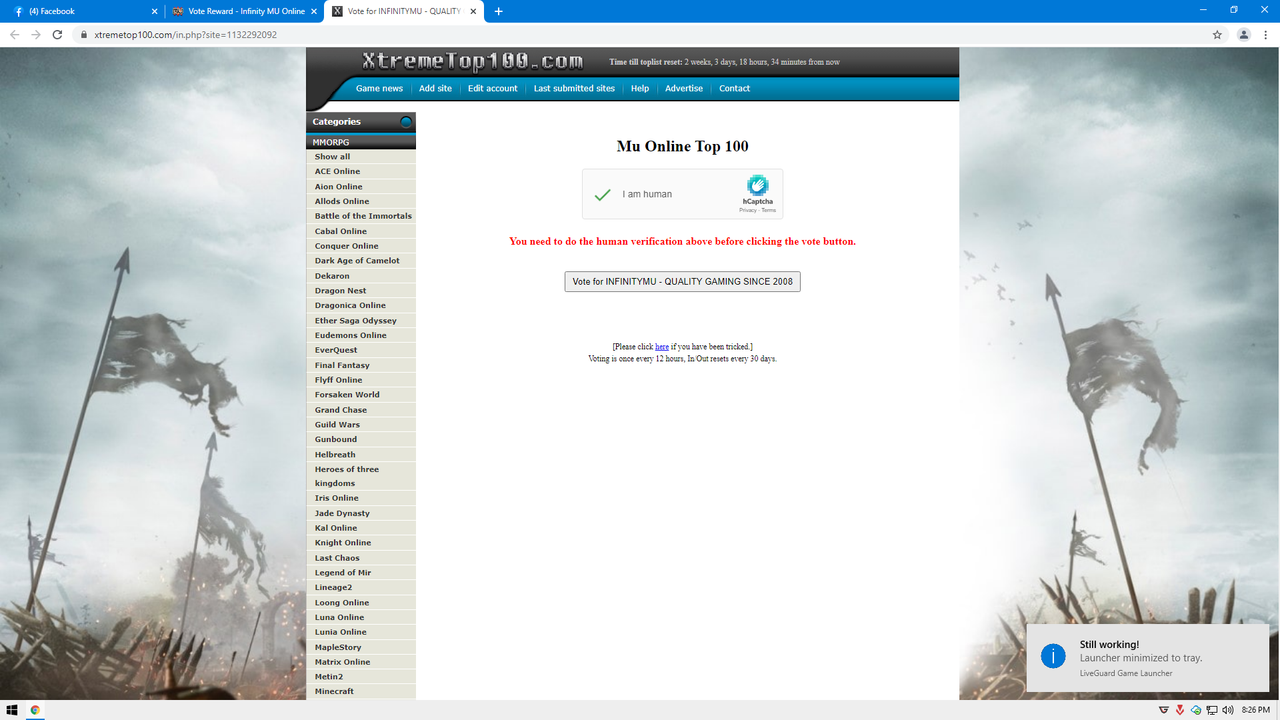Open Battle of the Immortals category
Image resolution: width=1280 pixels, height=720 pixels.
pos(363,216)
